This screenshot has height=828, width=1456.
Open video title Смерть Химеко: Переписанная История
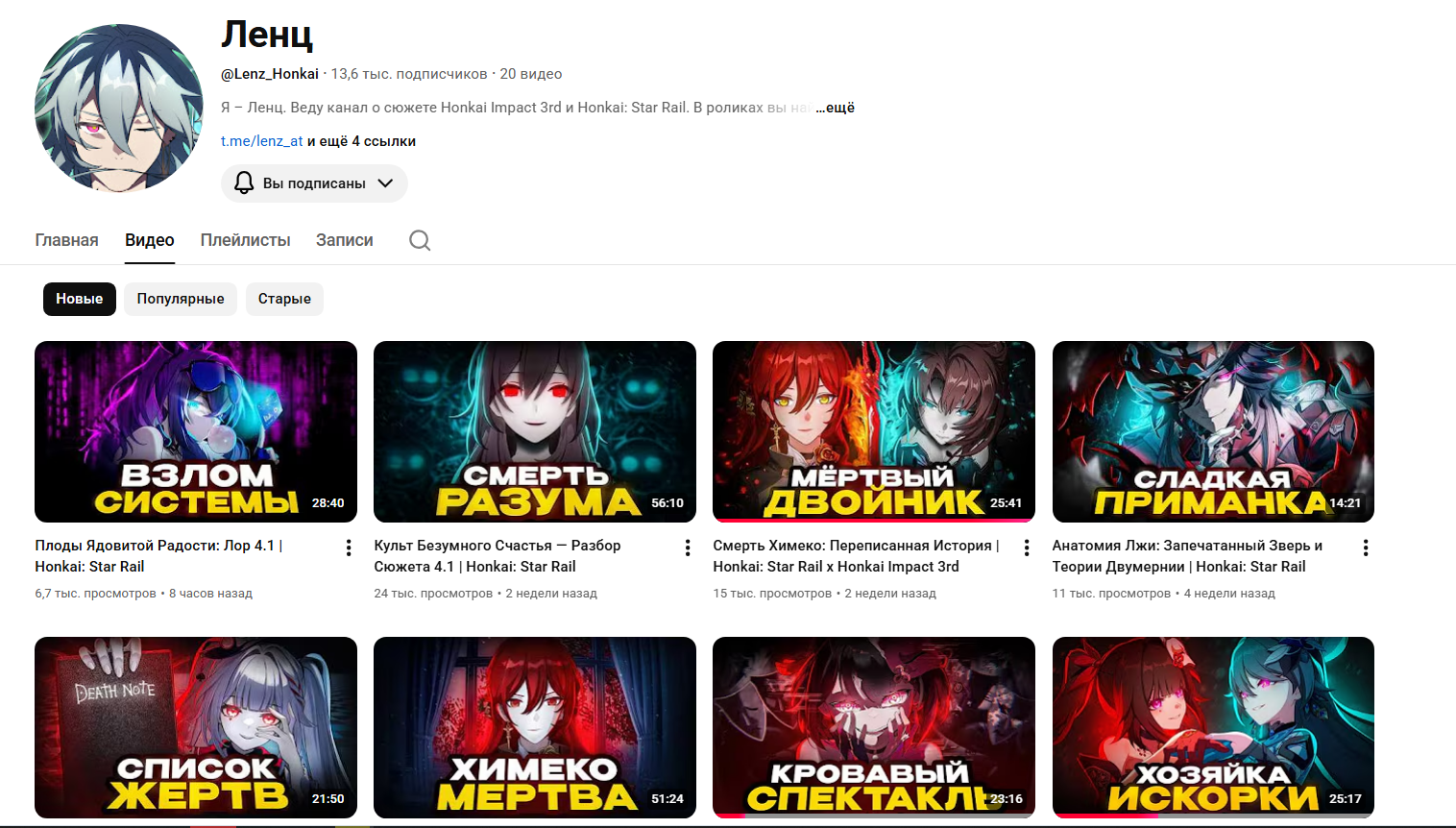(856, 556)
